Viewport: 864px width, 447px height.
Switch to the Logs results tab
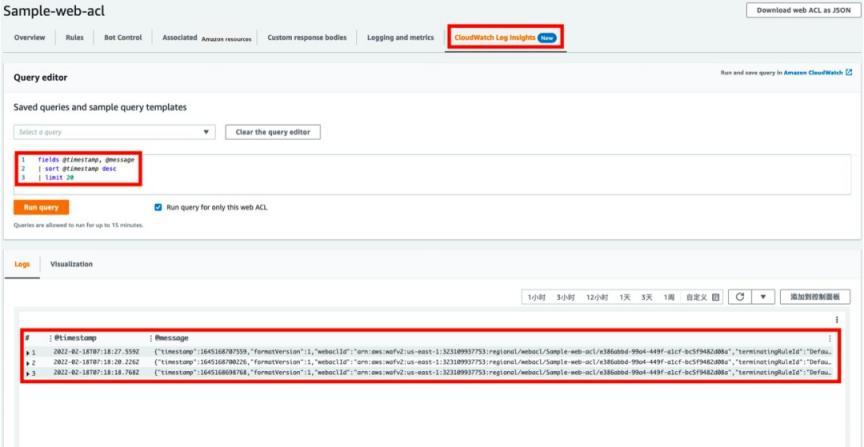point(22,264)
